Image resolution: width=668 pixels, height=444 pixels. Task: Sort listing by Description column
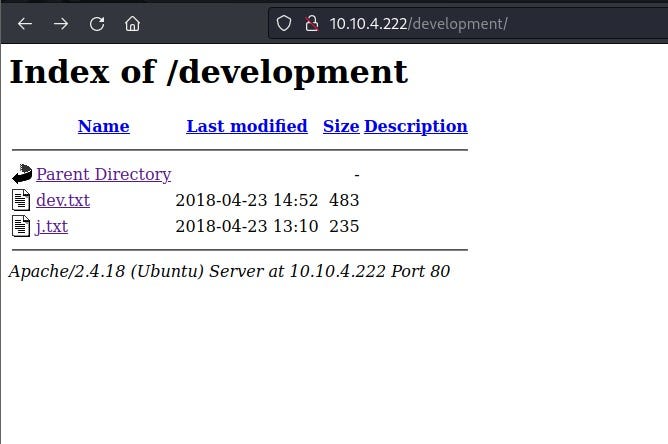click(x=415, y=126)
